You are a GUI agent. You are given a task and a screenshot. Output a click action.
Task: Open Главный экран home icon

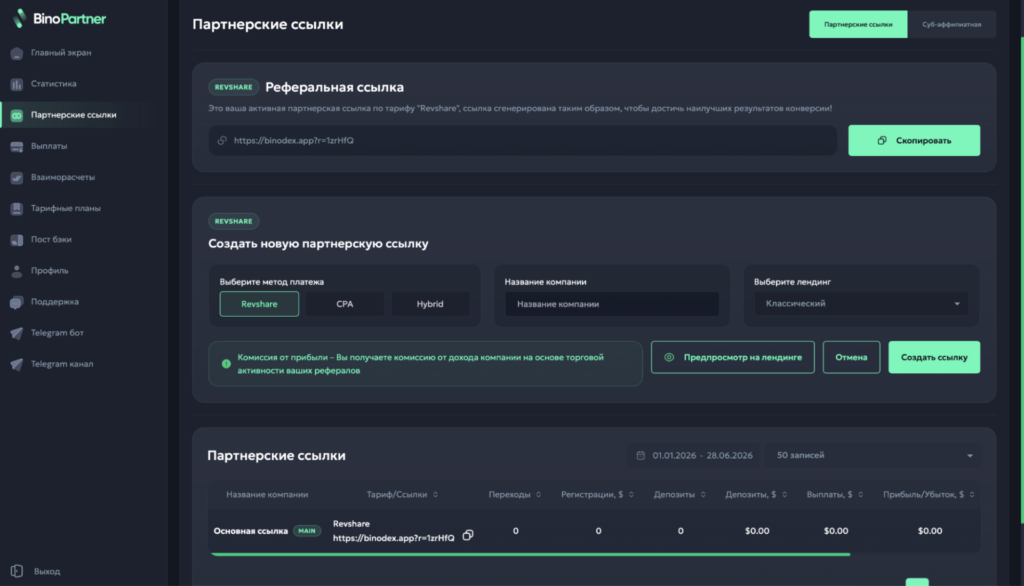click(x=17, y=53)
